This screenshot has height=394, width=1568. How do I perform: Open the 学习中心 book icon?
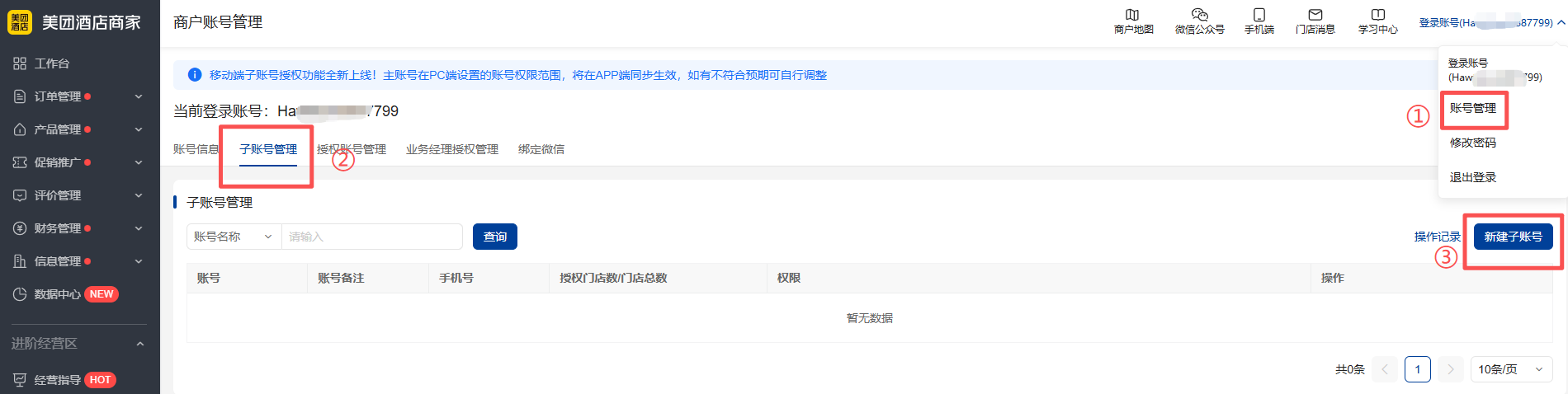tap(1377, 15)
